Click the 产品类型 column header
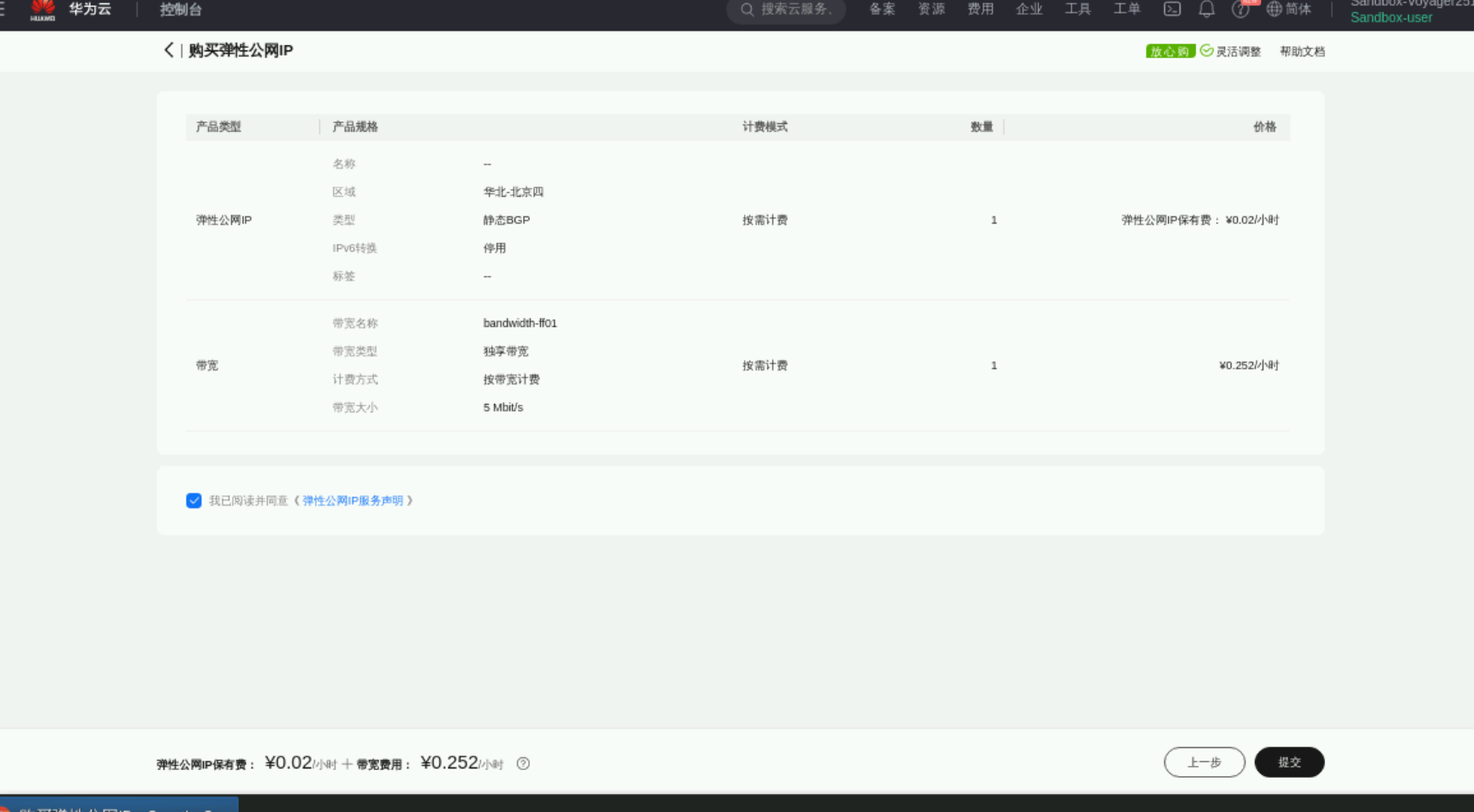 218,127
